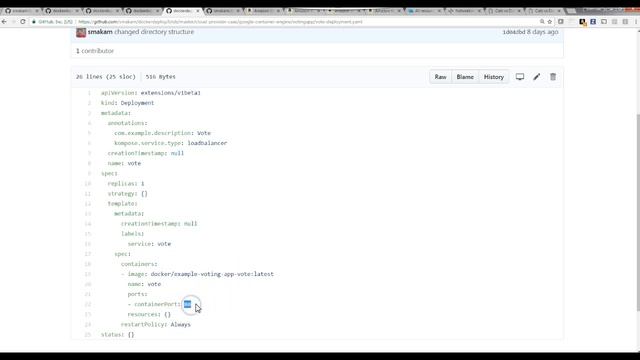Delete this file with the trash icon
Image resolution: width=640 pixels, height=360 pixels.
[x=553, y=77]
